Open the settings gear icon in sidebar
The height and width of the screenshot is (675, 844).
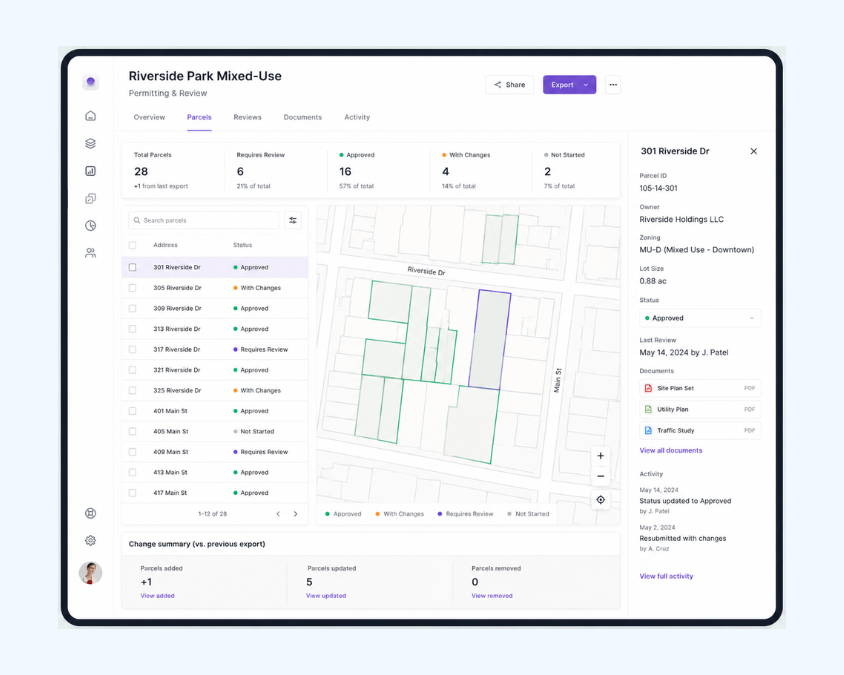point(90,540)
